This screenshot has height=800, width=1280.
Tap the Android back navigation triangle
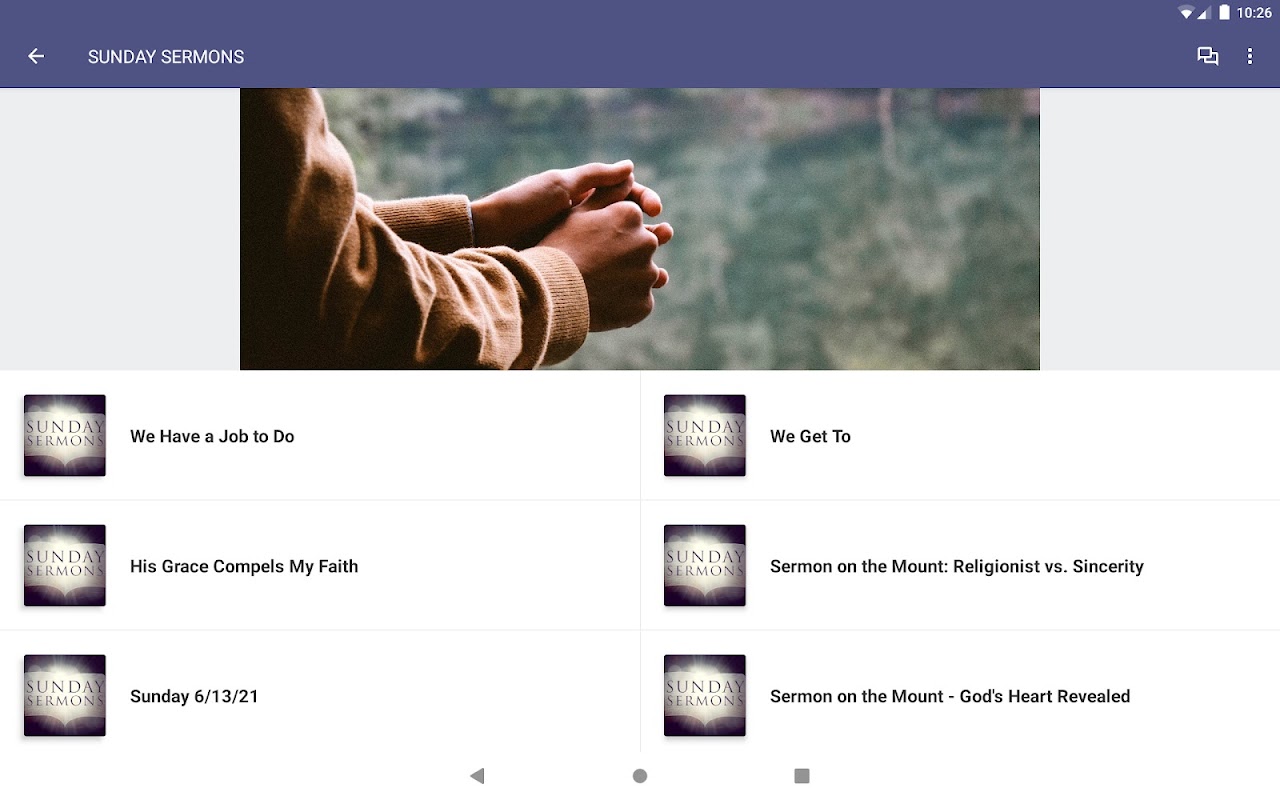coord(477,776)
